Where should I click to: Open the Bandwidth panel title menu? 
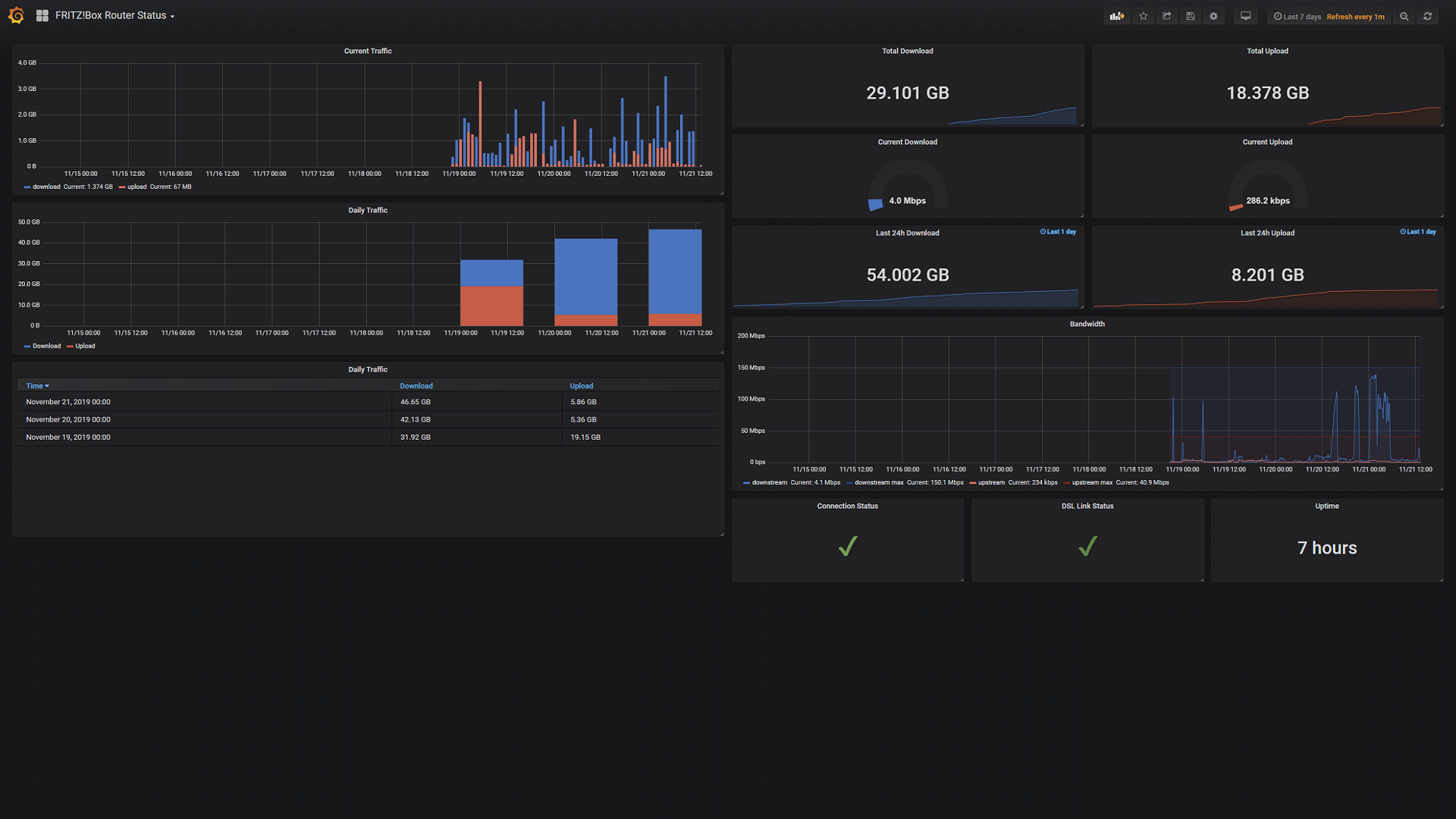(x=1087, y=324)
